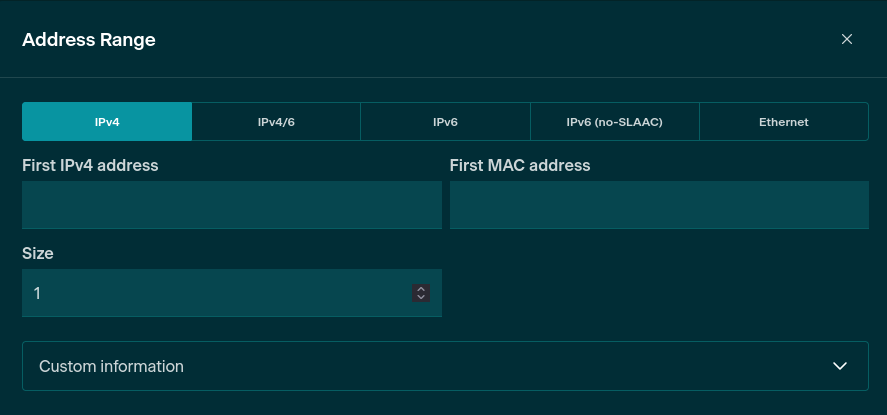
Task: Click the value 1 in Size field
Action: [37, 293]
